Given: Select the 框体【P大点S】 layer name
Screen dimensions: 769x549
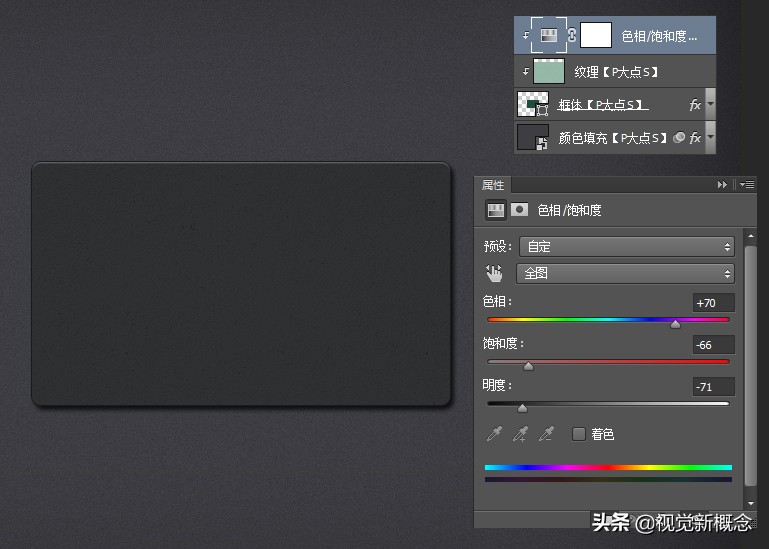Looking at the screenshot, I should (x=602, y=105).
